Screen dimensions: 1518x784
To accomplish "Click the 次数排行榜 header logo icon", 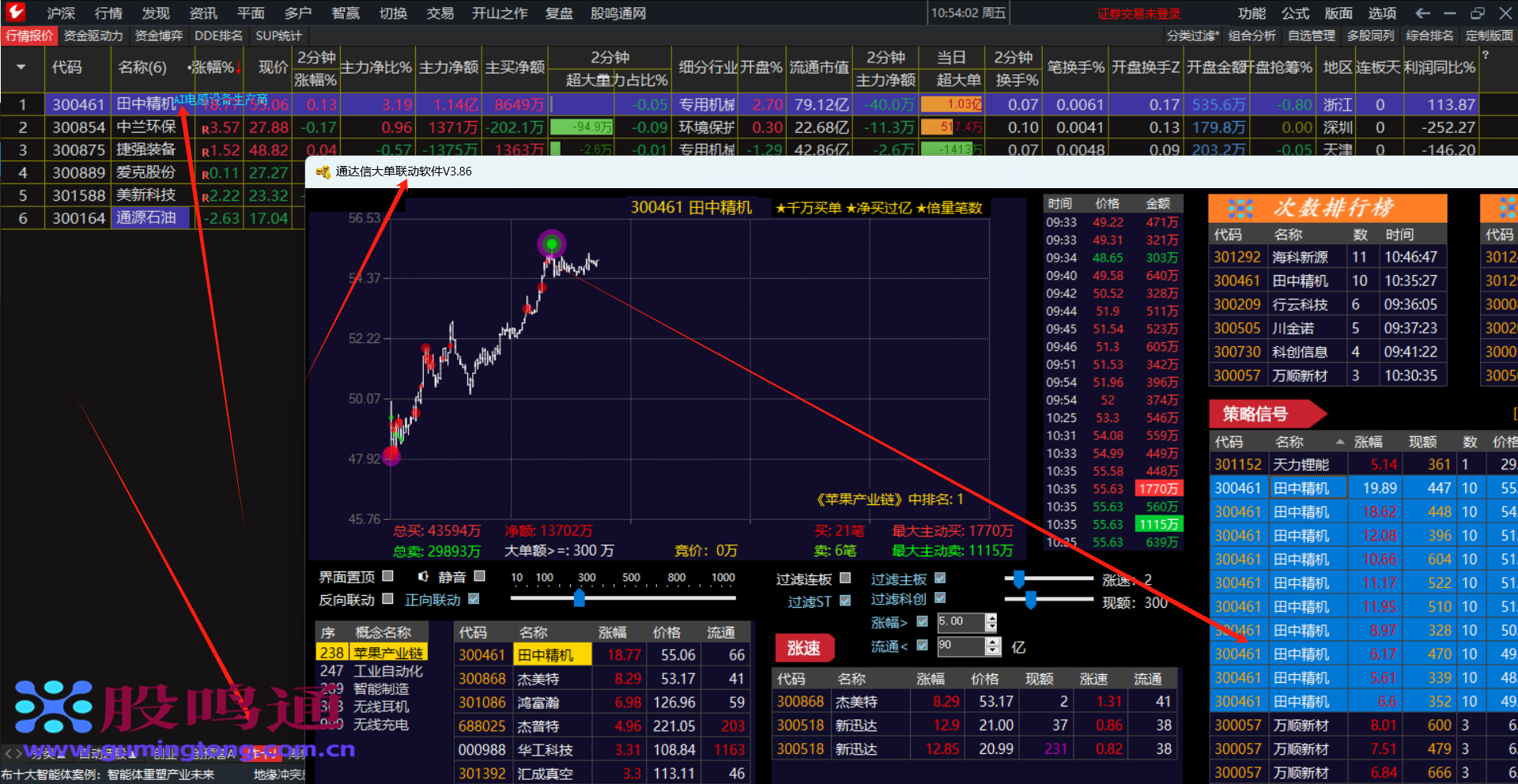I will (x=1240, y=209).
